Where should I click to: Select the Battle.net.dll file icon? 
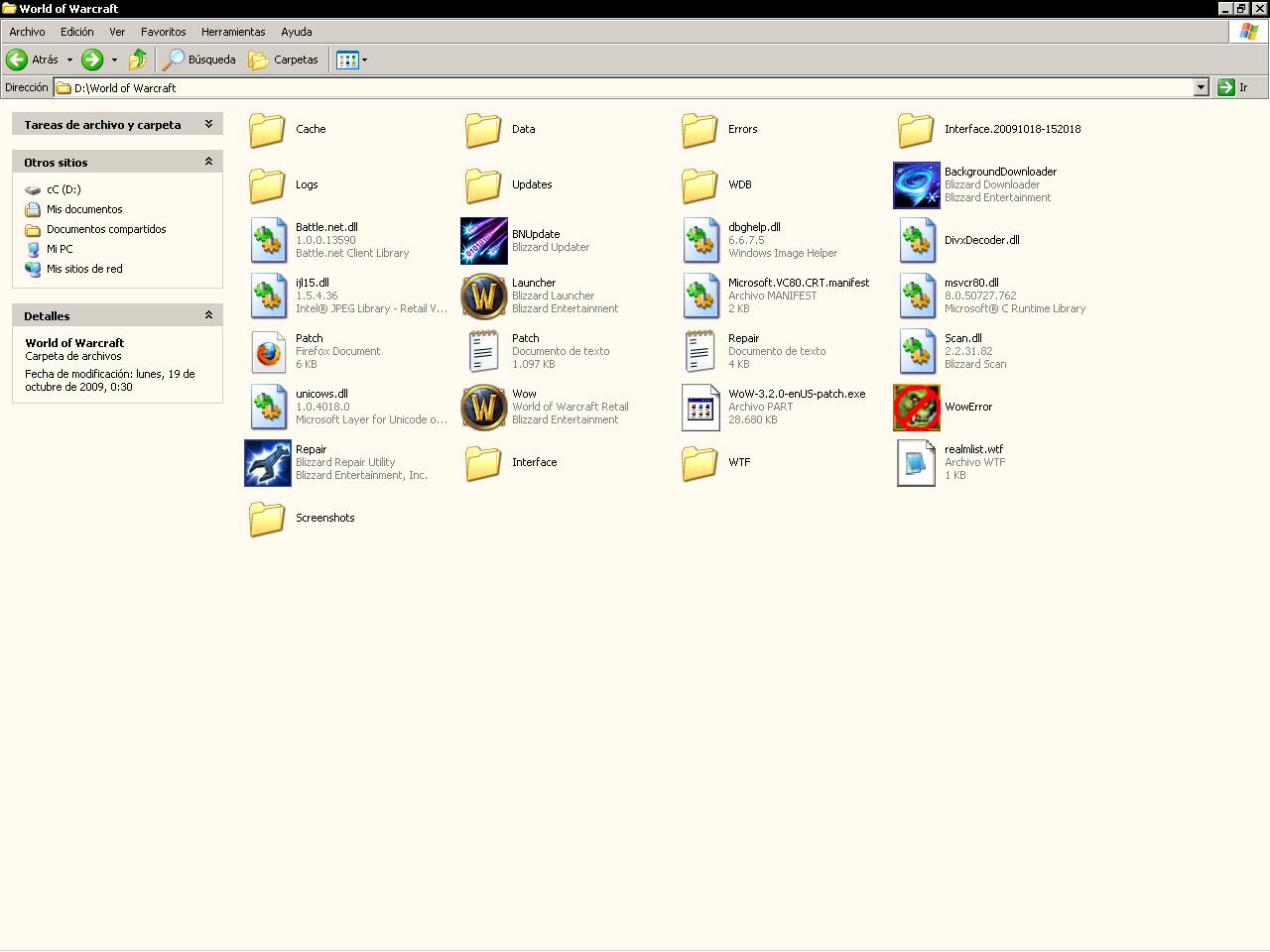point(268,241)
